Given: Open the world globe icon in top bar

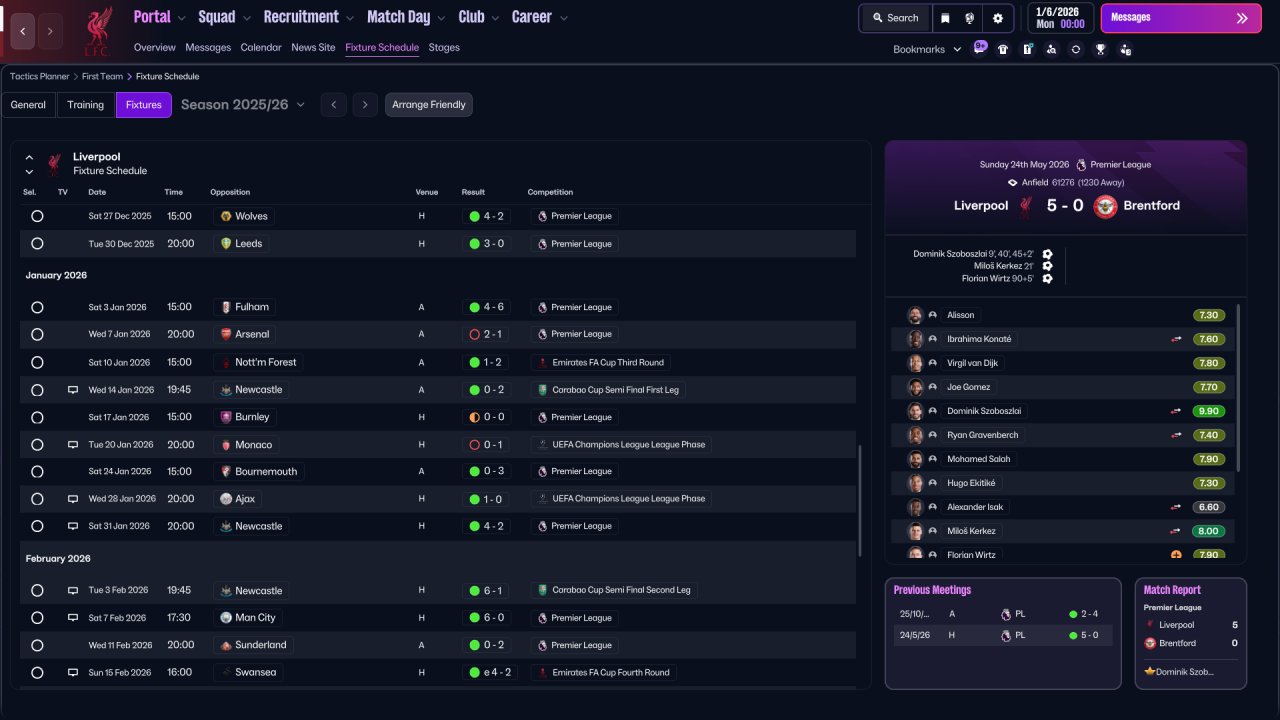Looking at the screenshot, I should (x=970, y=18).
